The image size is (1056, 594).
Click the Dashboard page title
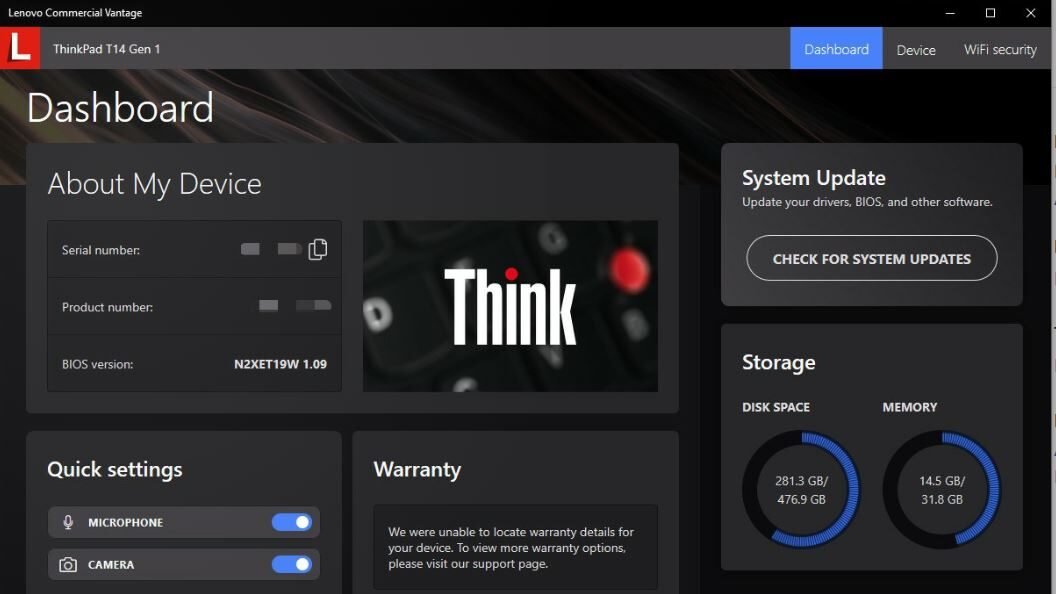(120, 108)
